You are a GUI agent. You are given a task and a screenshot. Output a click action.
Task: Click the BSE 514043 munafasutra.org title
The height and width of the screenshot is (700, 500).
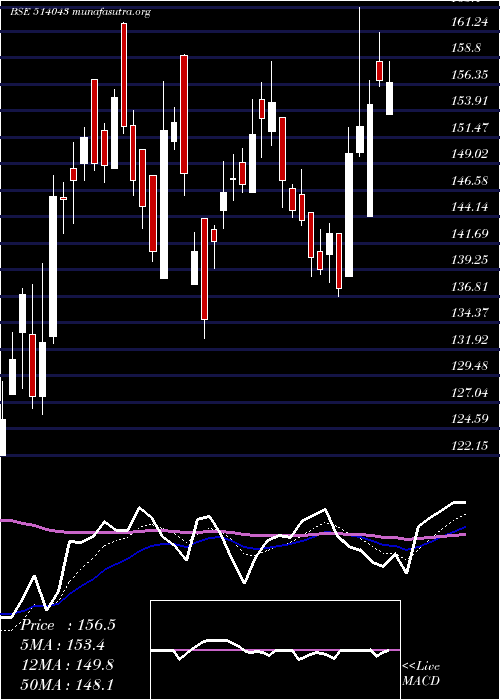80,12
